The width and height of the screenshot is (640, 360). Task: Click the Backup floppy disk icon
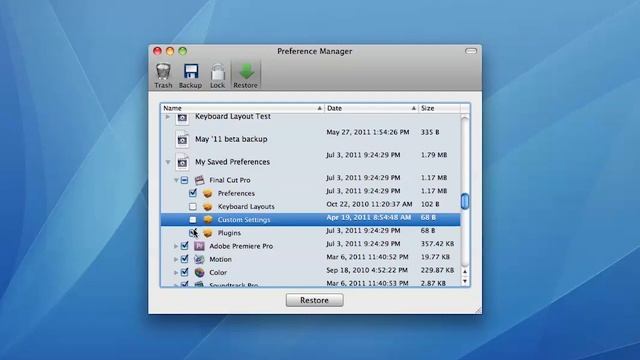191,71
